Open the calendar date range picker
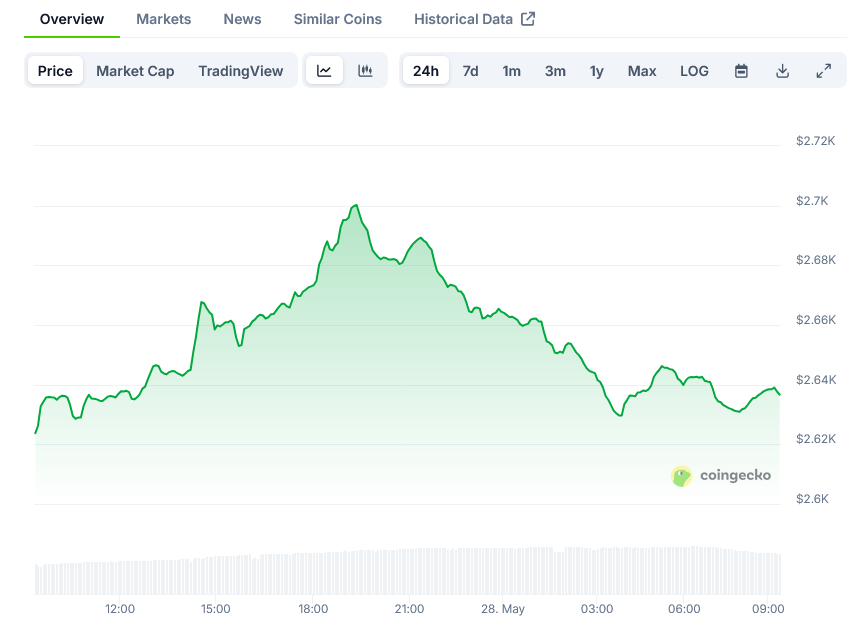847x635 pixels. pos(741,71)
